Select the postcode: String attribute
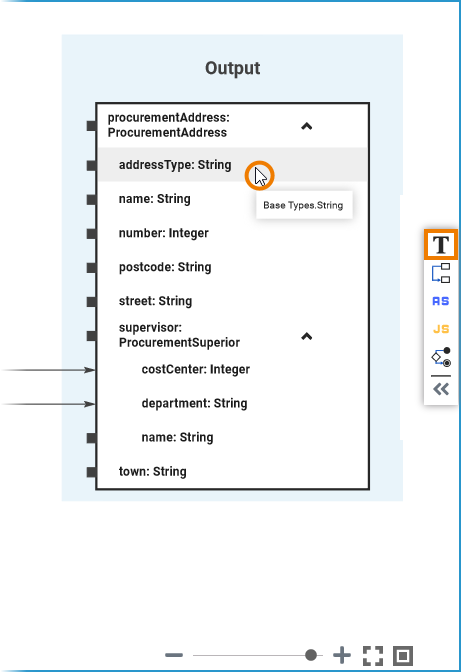 (x=165, y=267)
